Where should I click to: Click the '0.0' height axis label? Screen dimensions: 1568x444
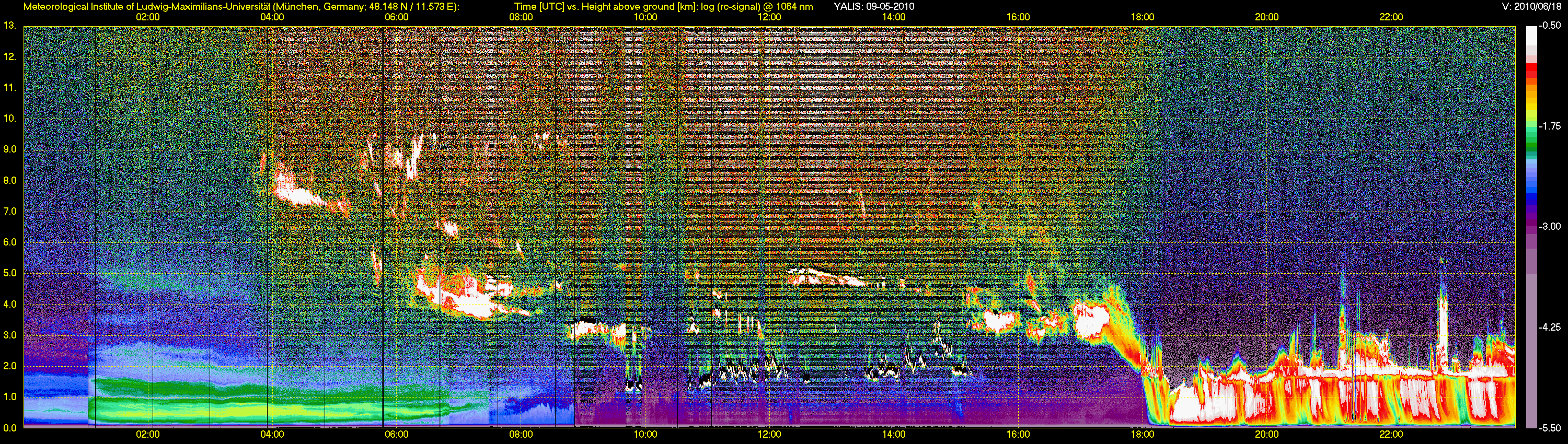click(10, 428)
